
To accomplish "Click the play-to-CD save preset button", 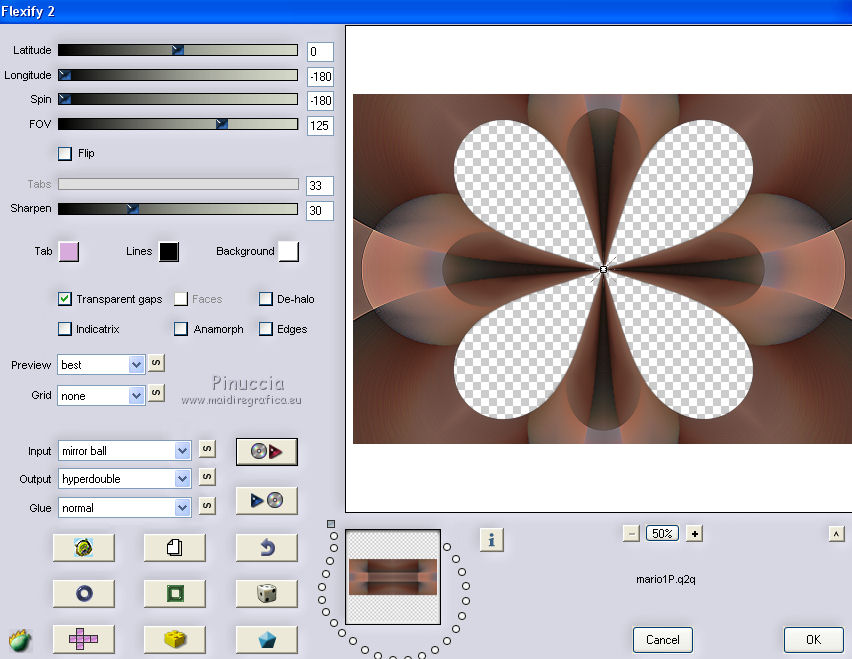I will (267, 500).
